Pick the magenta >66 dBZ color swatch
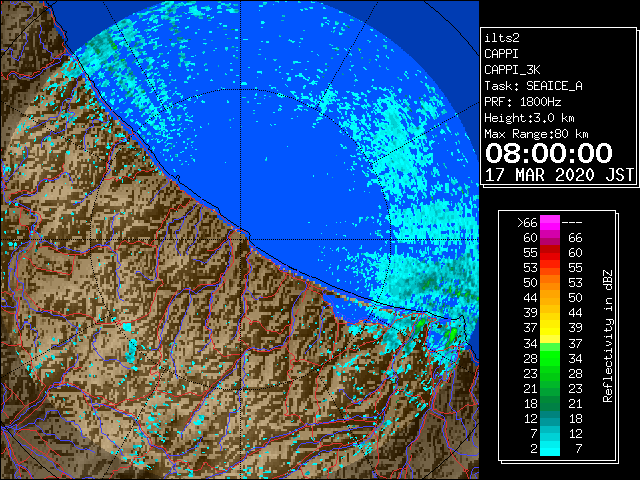Image resolution: width=640 pixels, height=480 pixels. point(550,223)
